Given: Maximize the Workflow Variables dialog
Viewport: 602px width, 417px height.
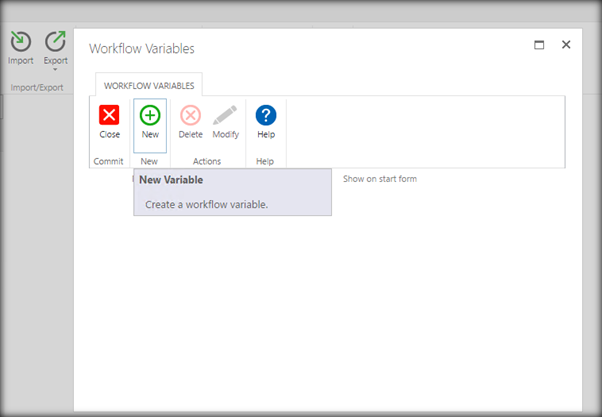Looking at the screenshot, I should (539, 45).
